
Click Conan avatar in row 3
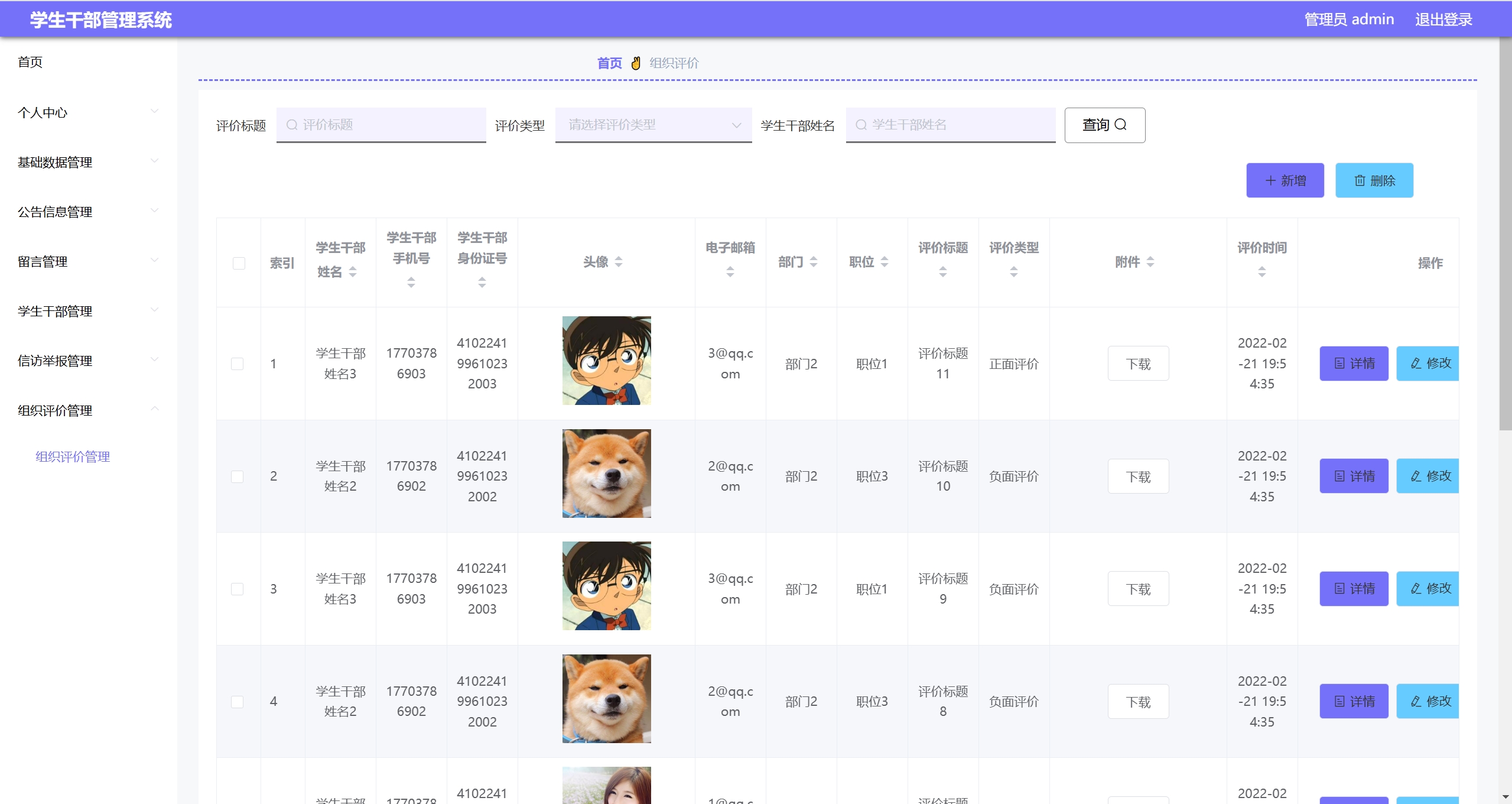point(607,586)
